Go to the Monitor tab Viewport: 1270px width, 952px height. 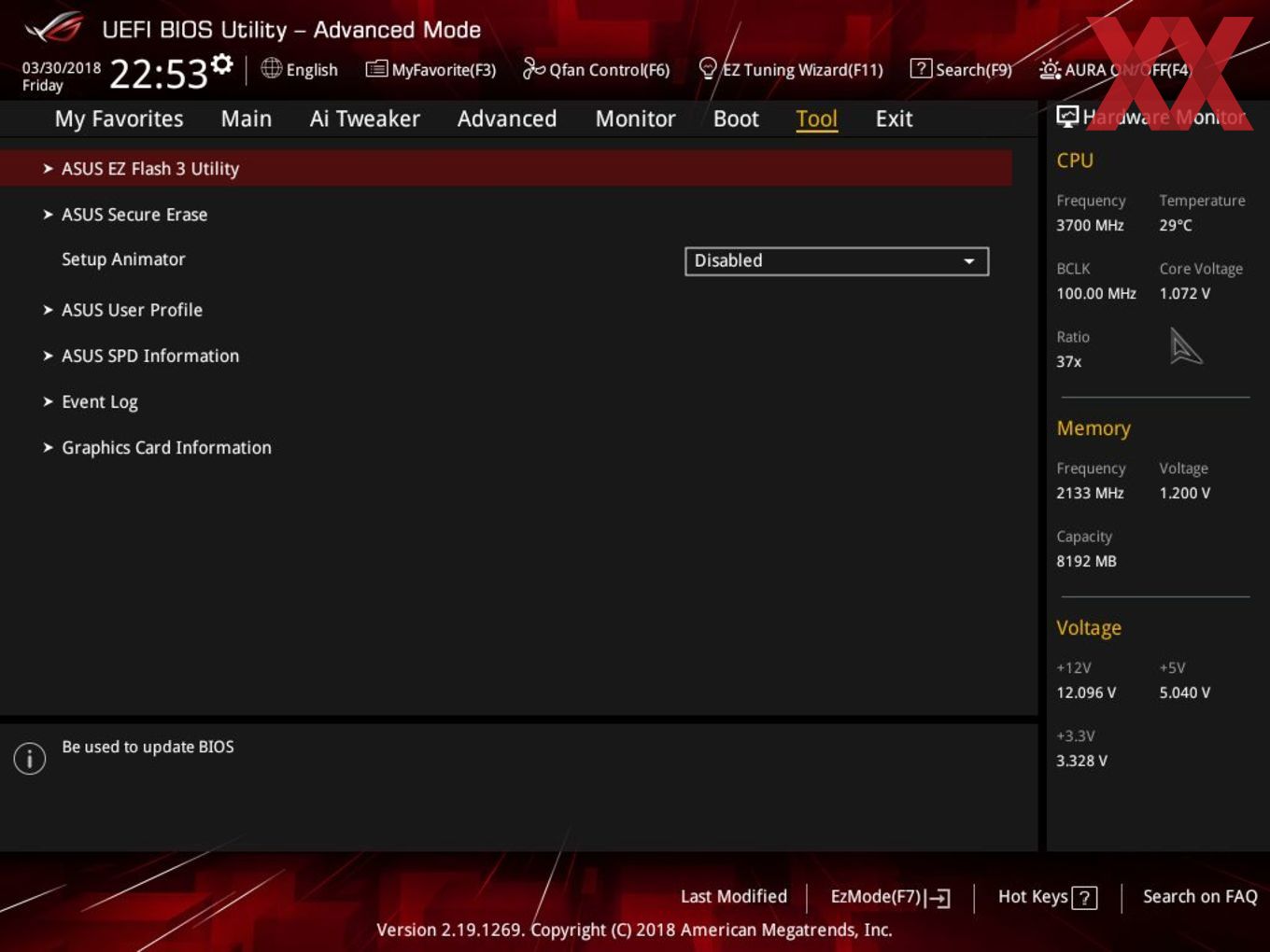click(636, 119)
